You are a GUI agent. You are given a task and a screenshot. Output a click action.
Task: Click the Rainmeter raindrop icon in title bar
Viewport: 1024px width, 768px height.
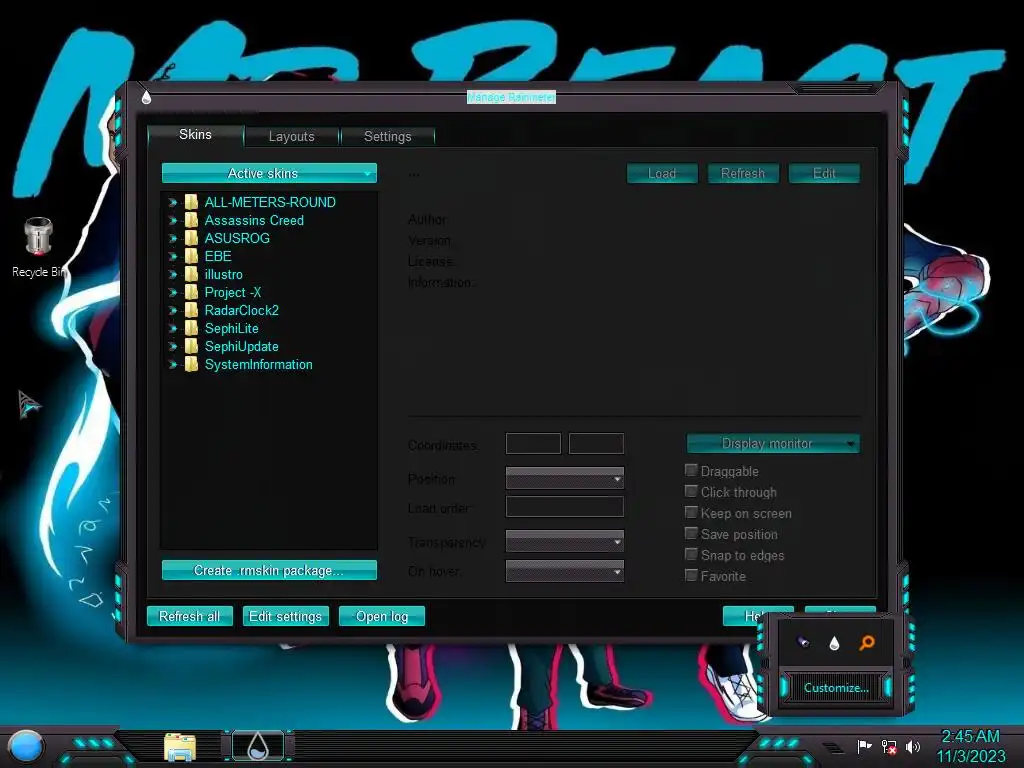[146, 97]
